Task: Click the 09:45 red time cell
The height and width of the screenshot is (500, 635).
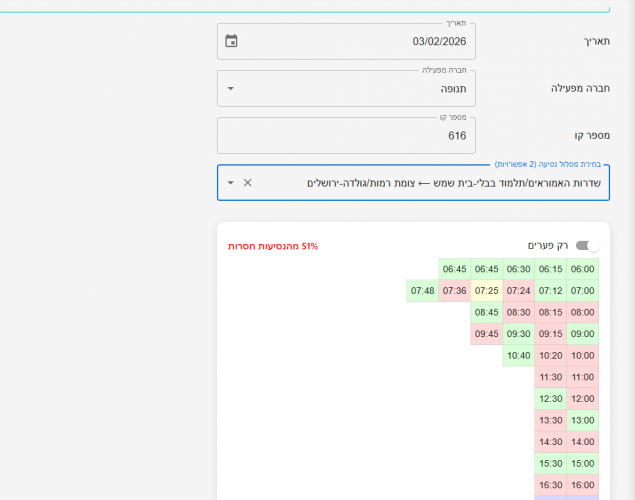Action: 487,334
